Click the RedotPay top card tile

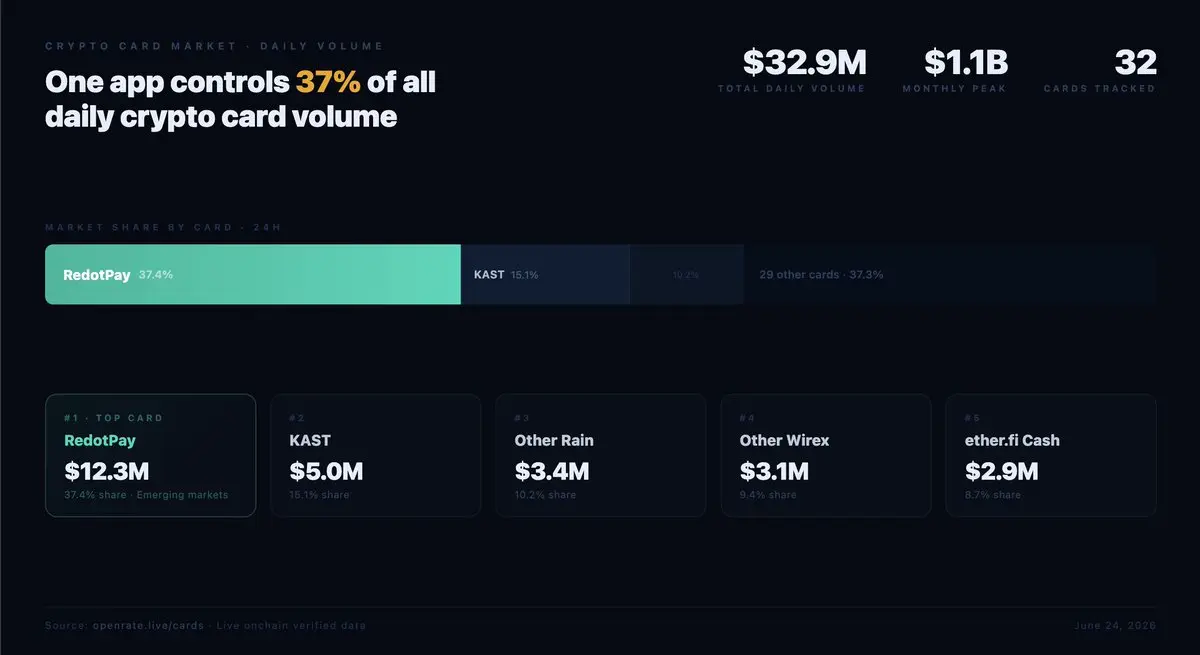click(150, 455)
